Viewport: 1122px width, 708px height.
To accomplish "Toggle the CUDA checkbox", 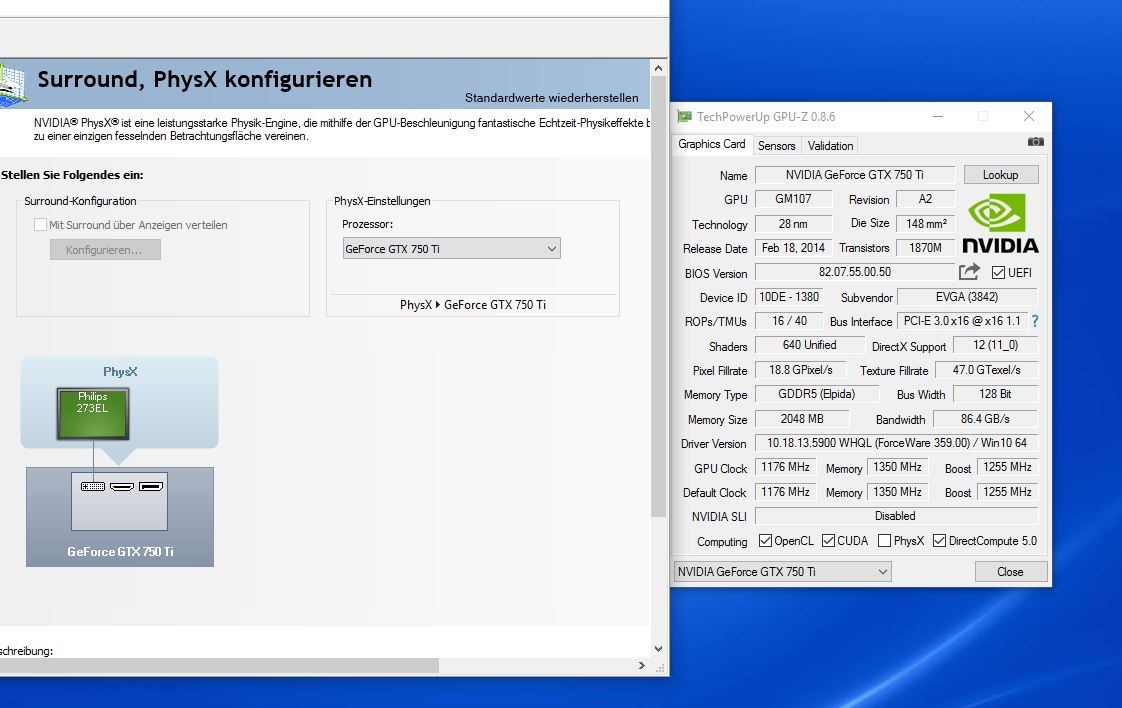I will click(x=829, y=540).
